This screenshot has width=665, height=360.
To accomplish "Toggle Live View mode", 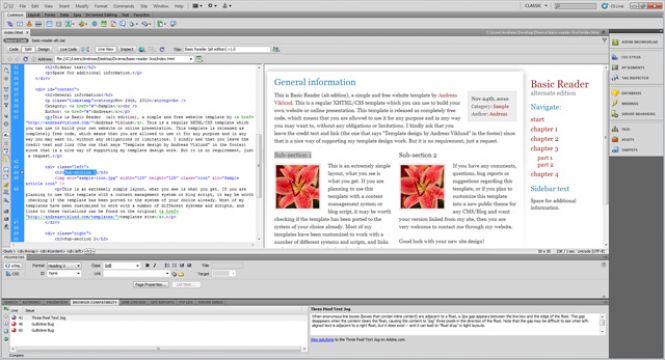I will pyautogui.click(x=105, y=50).
